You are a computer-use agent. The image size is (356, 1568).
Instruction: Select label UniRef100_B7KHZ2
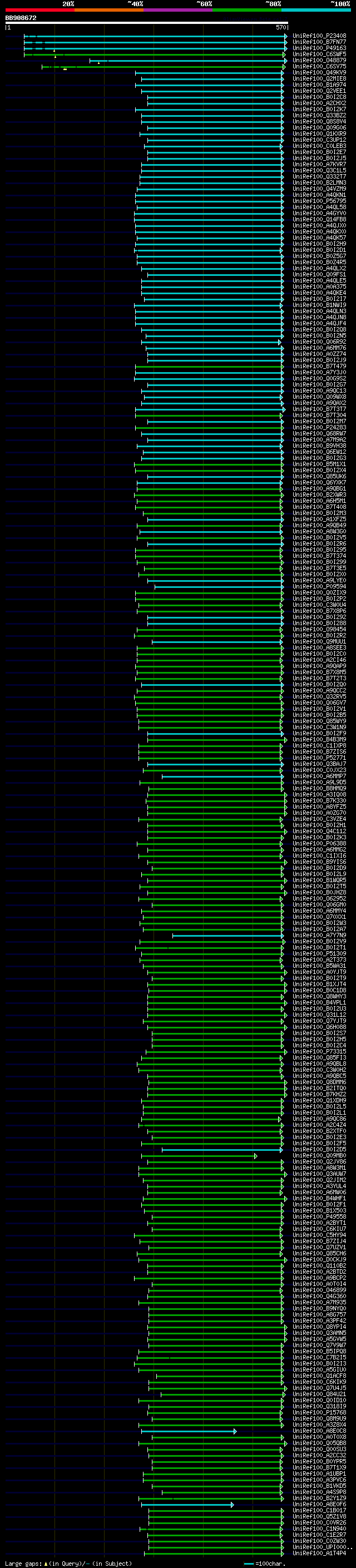click(x=319, y=1095)
